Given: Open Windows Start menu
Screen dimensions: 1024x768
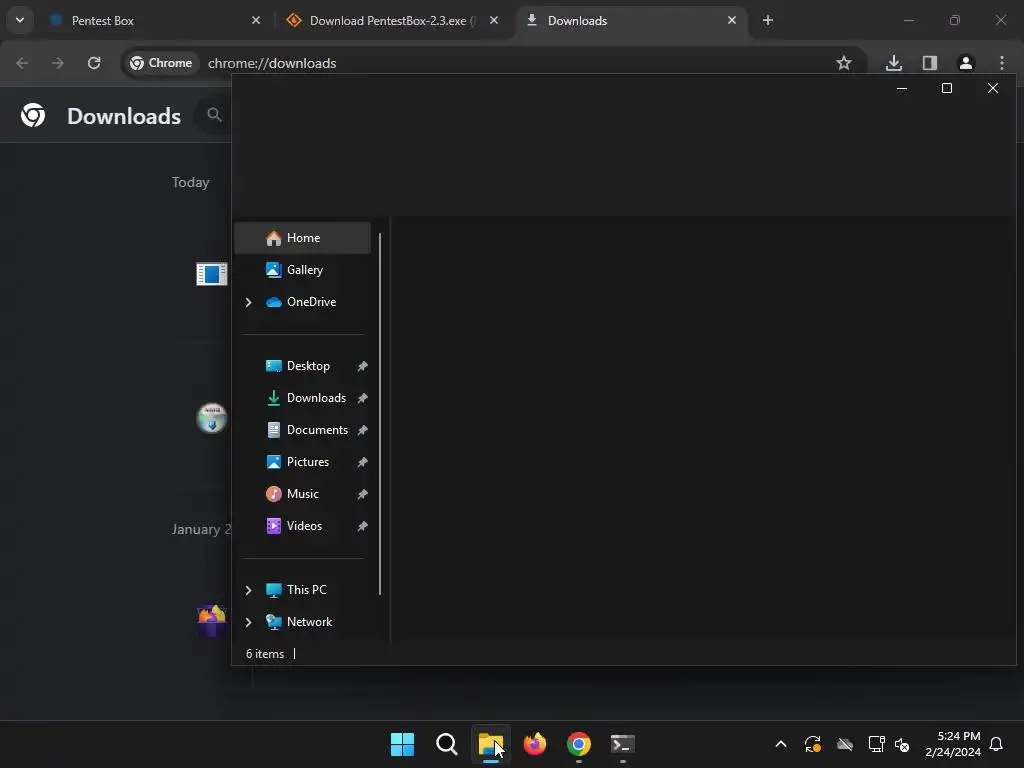Looking at the screenshot, I should [x=402, y=744].
